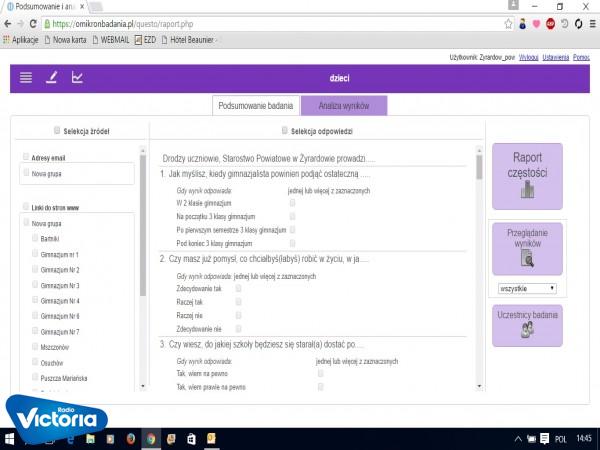Click the Wyloguj link
This screenshot has width=600, height=450.
point(529,59)
